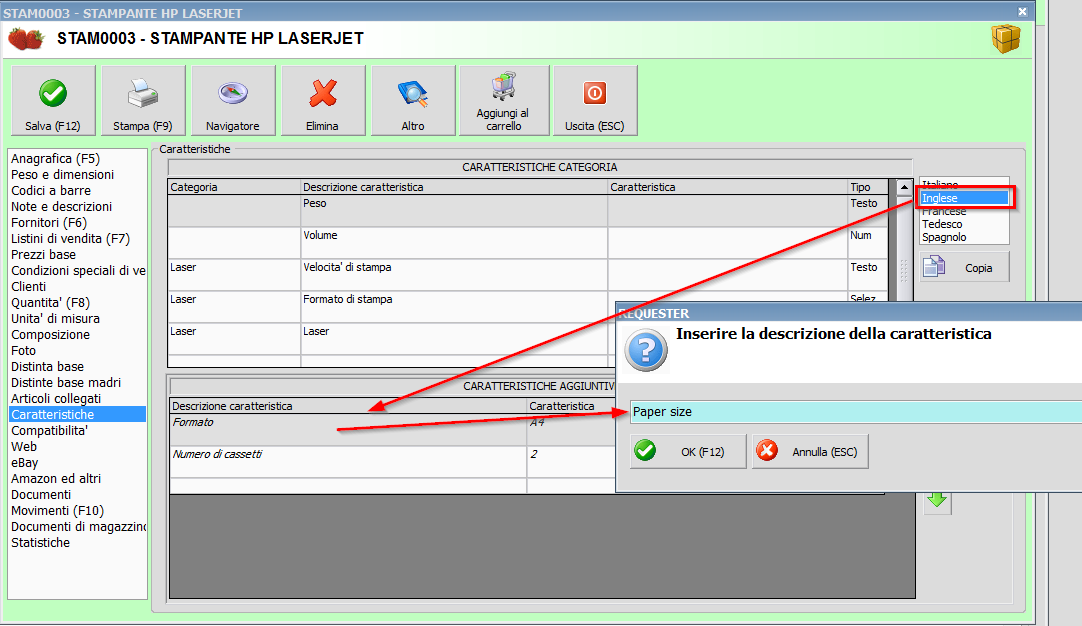Click the Volume row description cell
The image size is (1082, 626).
pyautogui.click(x=454, y=243)
